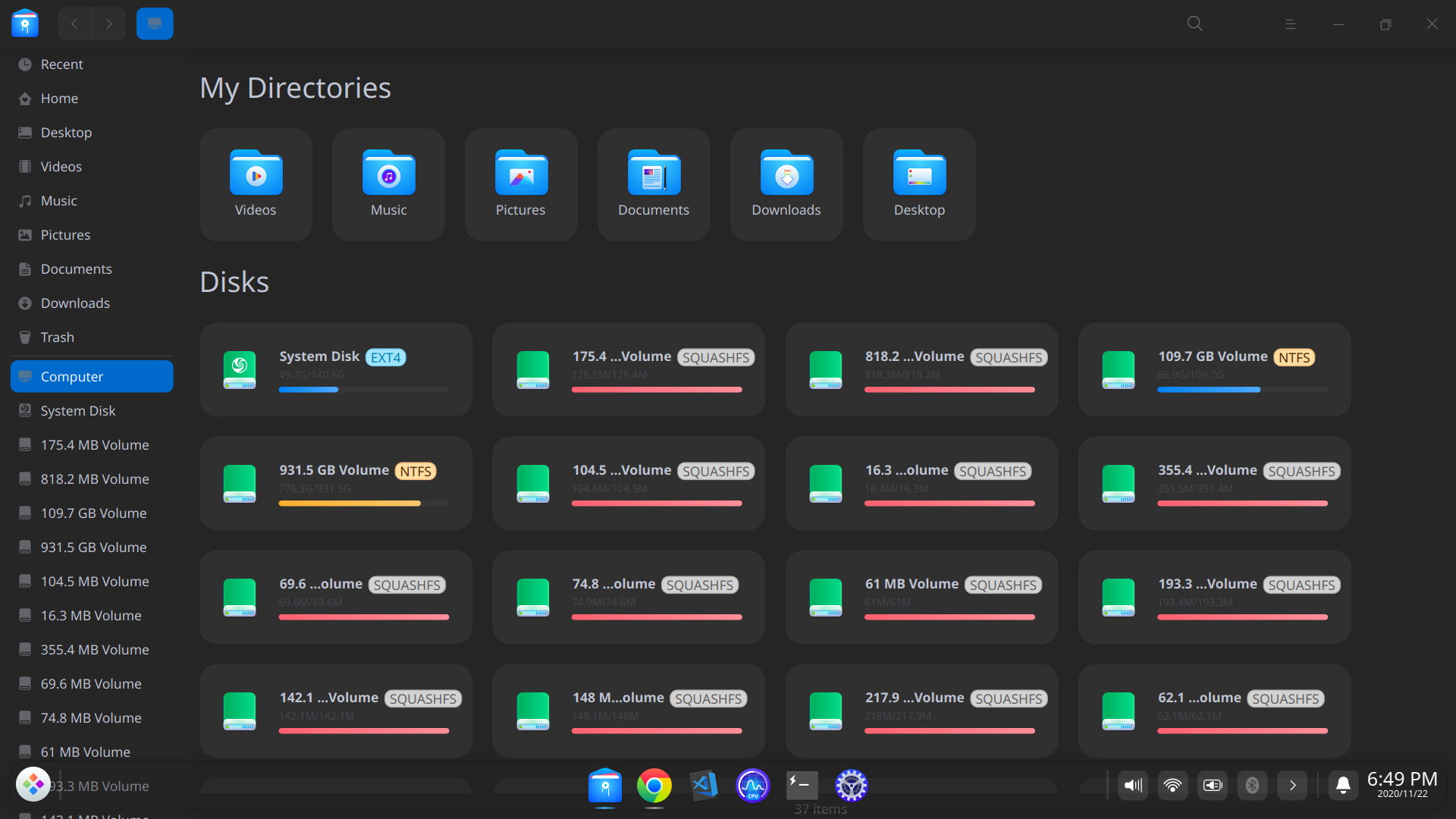
Task: Switch to icon view mode in the toolbar
Action: 155,24
